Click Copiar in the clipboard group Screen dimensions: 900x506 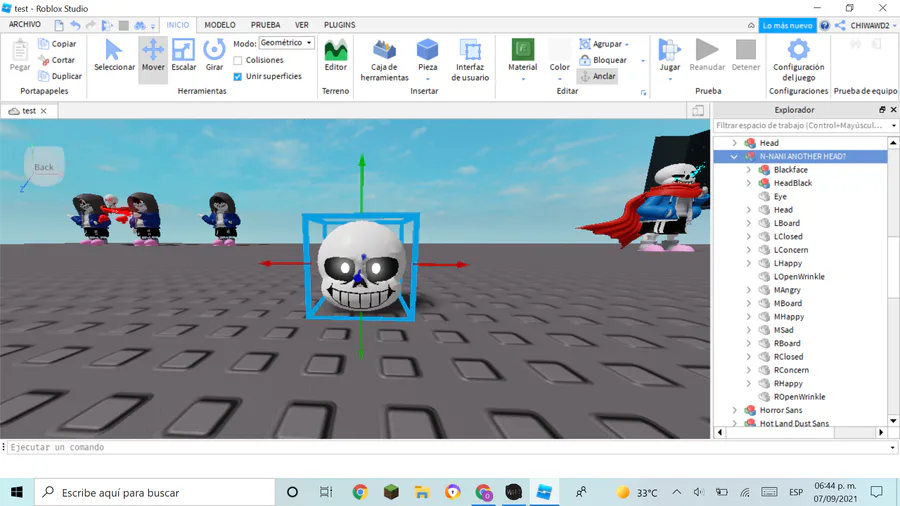(x=57, y=44)
